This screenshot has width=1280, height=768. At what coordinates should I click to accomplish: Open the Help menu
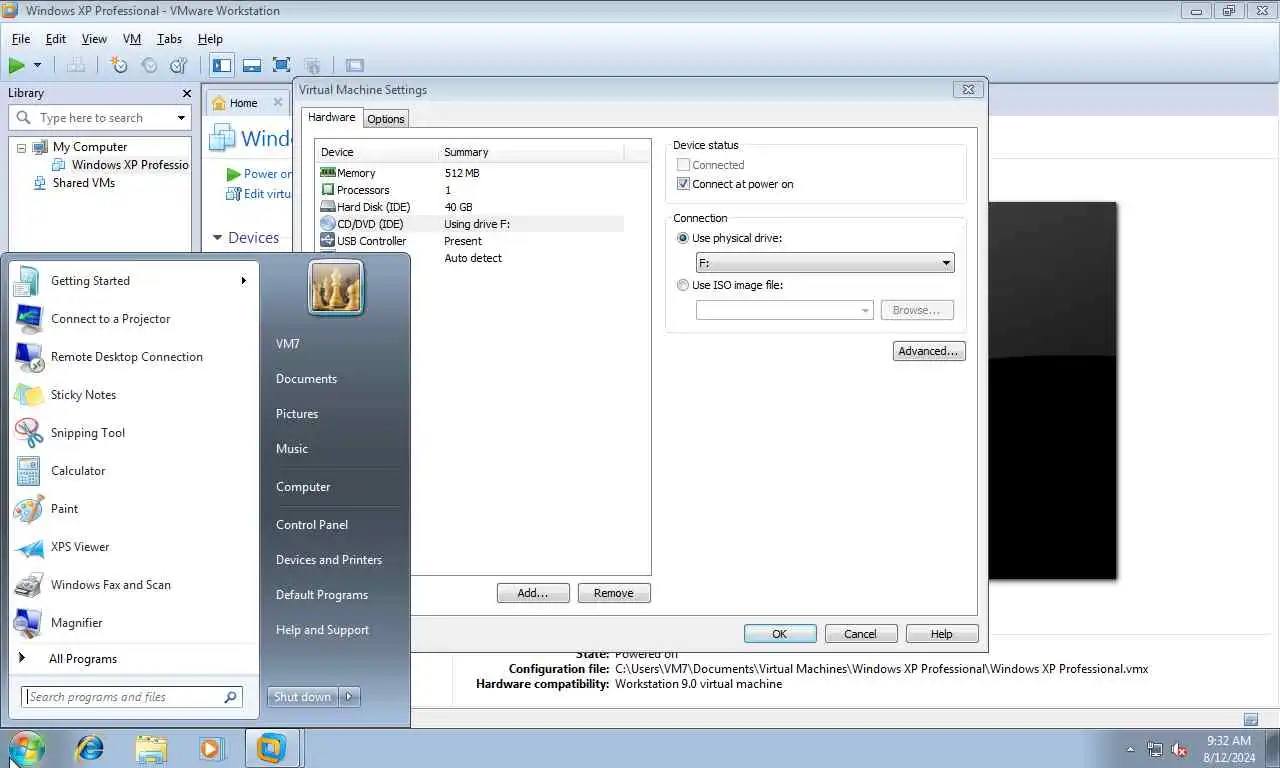210,39
